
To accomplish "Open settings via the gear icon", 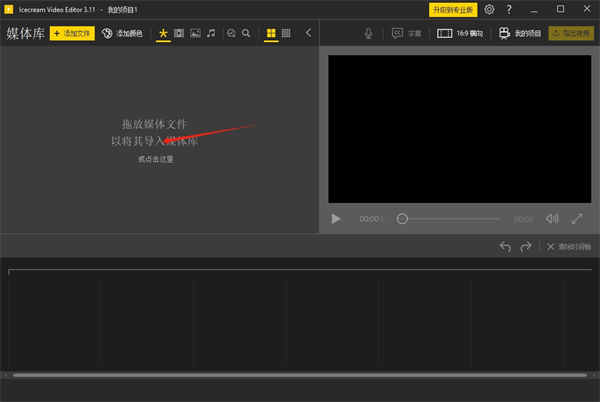I will 489,10.
